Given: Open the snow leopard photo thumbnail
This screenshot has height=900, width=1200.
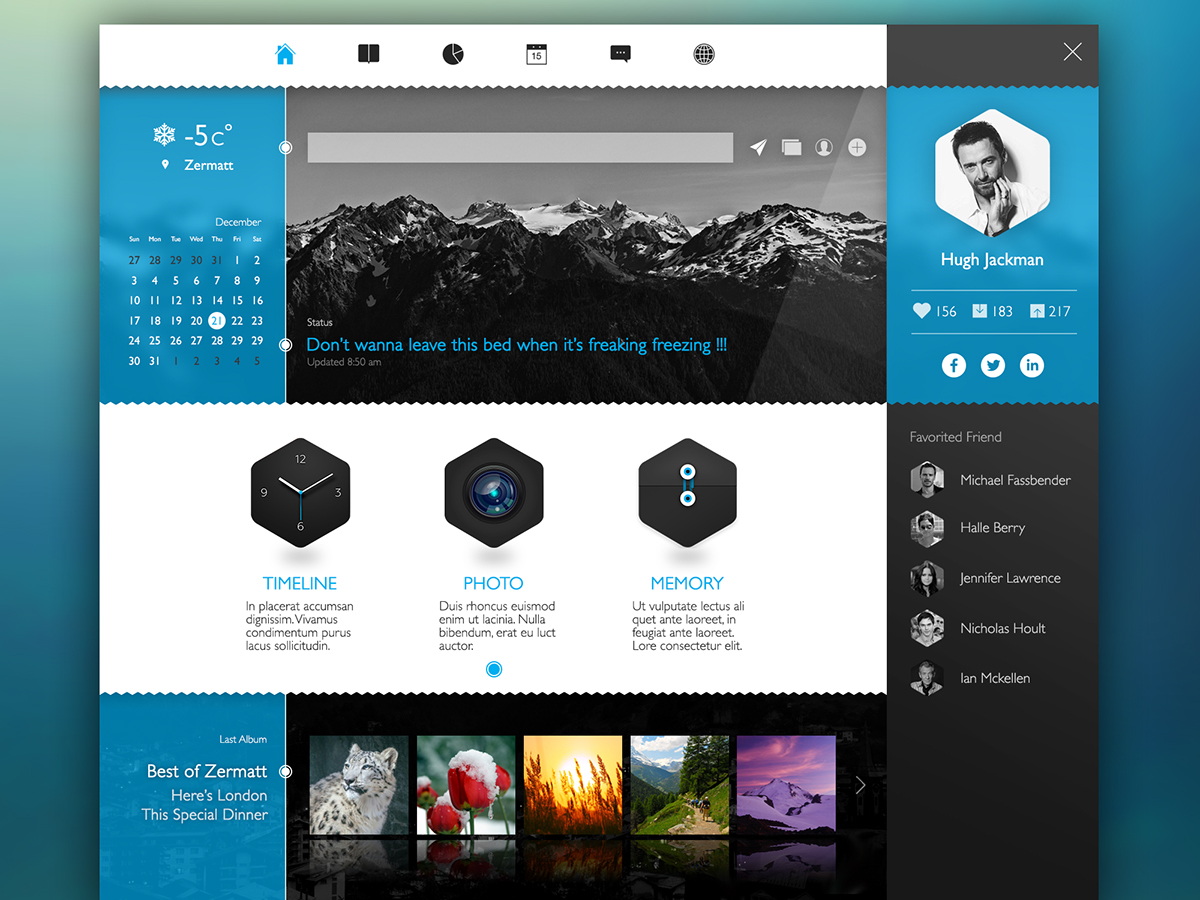Looking at the screenshot, I should point(359,785).
